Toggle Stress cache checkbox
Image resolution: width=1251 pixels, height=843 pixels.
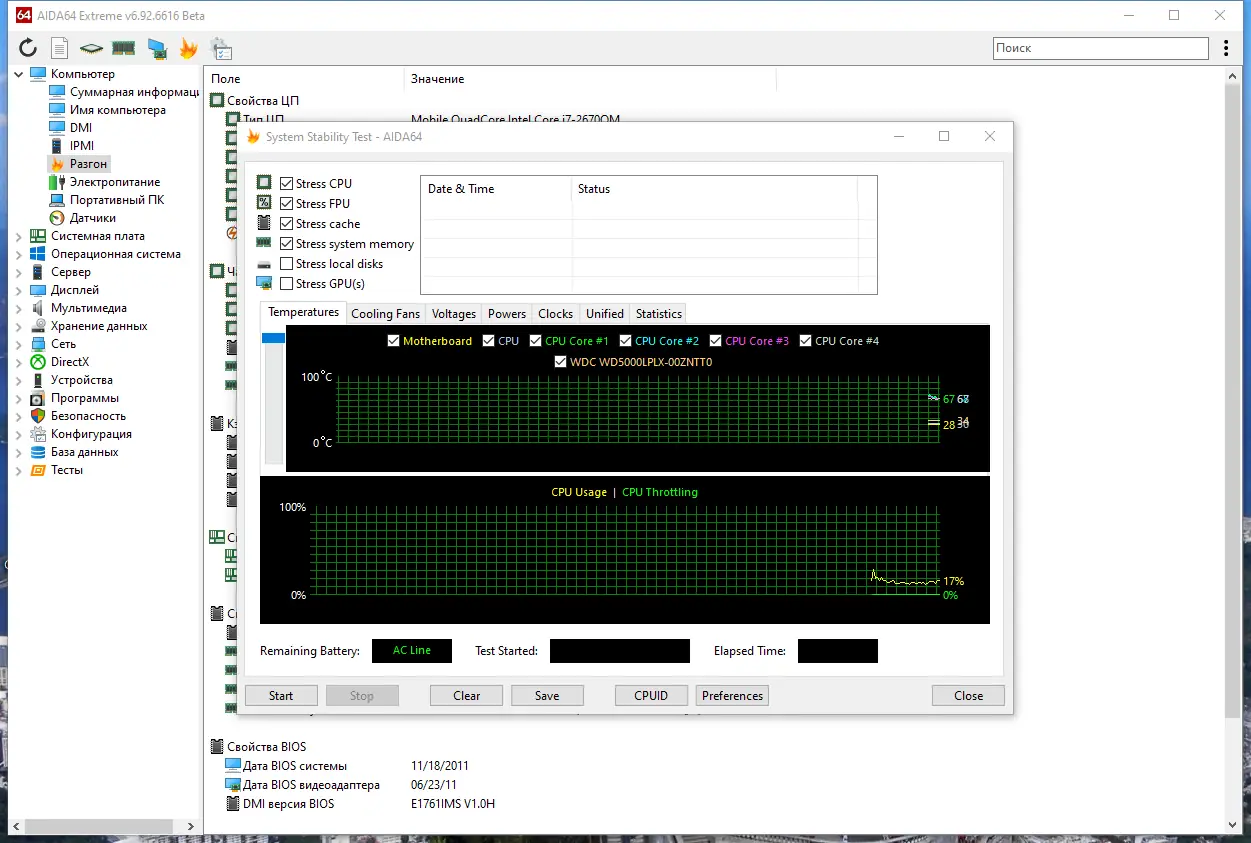[x=287, y=224]
